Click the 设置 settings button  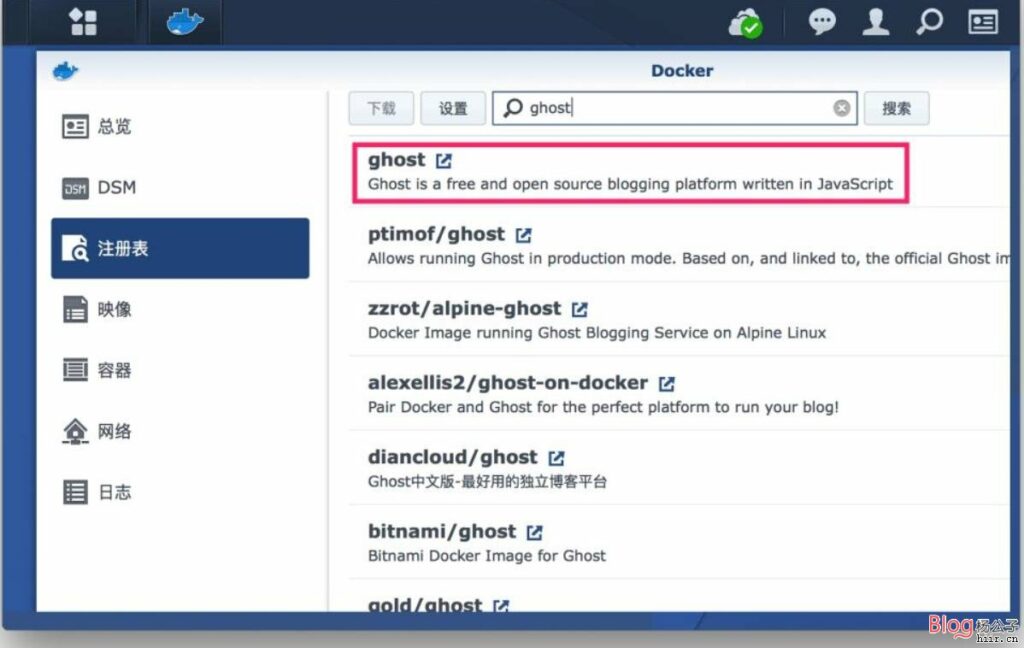pyautogui.click(x=453, y=108)
